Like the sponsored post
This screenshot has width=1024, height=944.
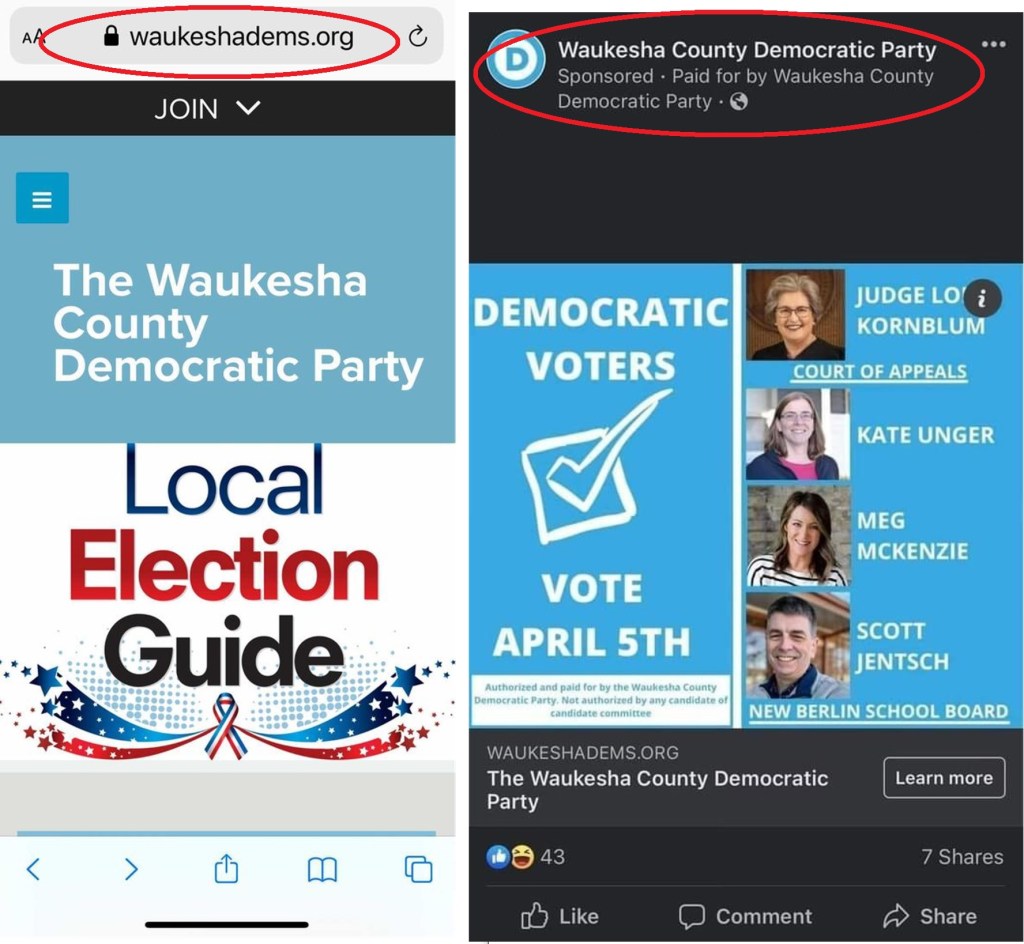(560, 916)
